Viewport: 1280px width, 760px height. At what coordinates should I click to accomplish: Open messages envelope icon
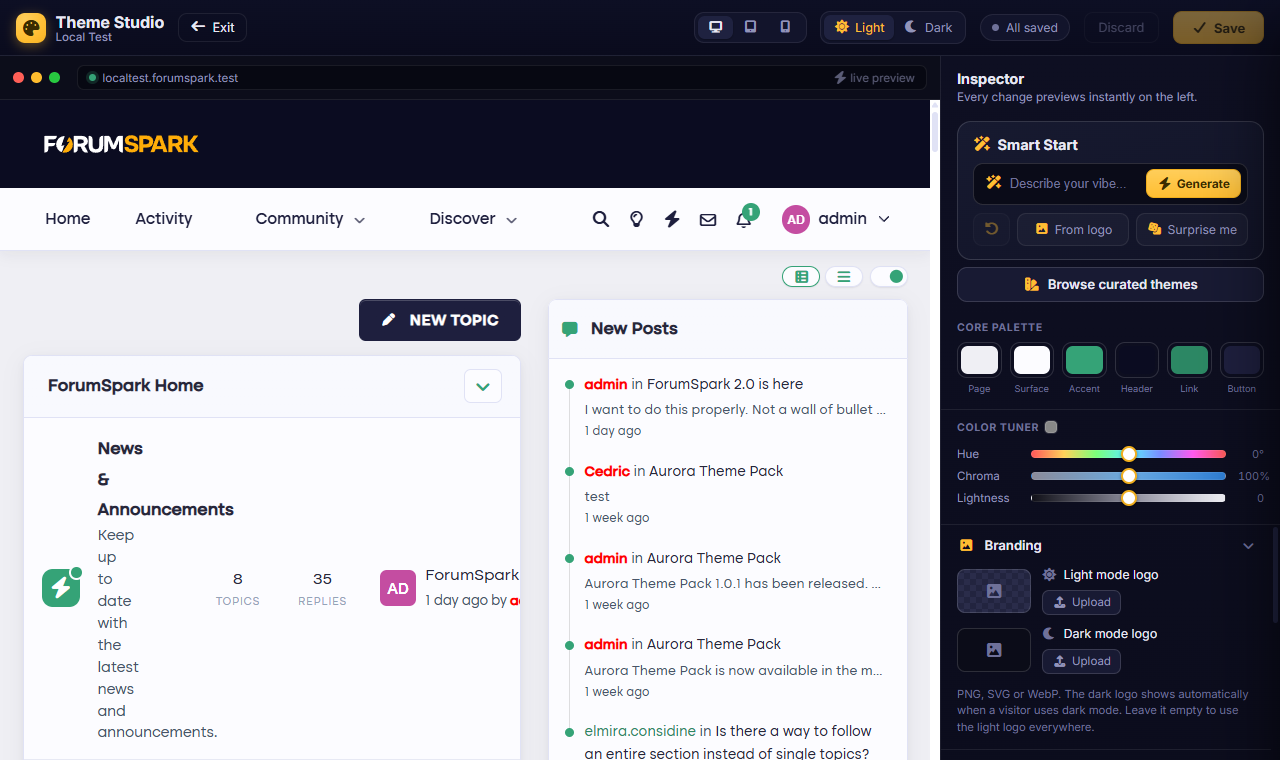[x=708, y=219]
